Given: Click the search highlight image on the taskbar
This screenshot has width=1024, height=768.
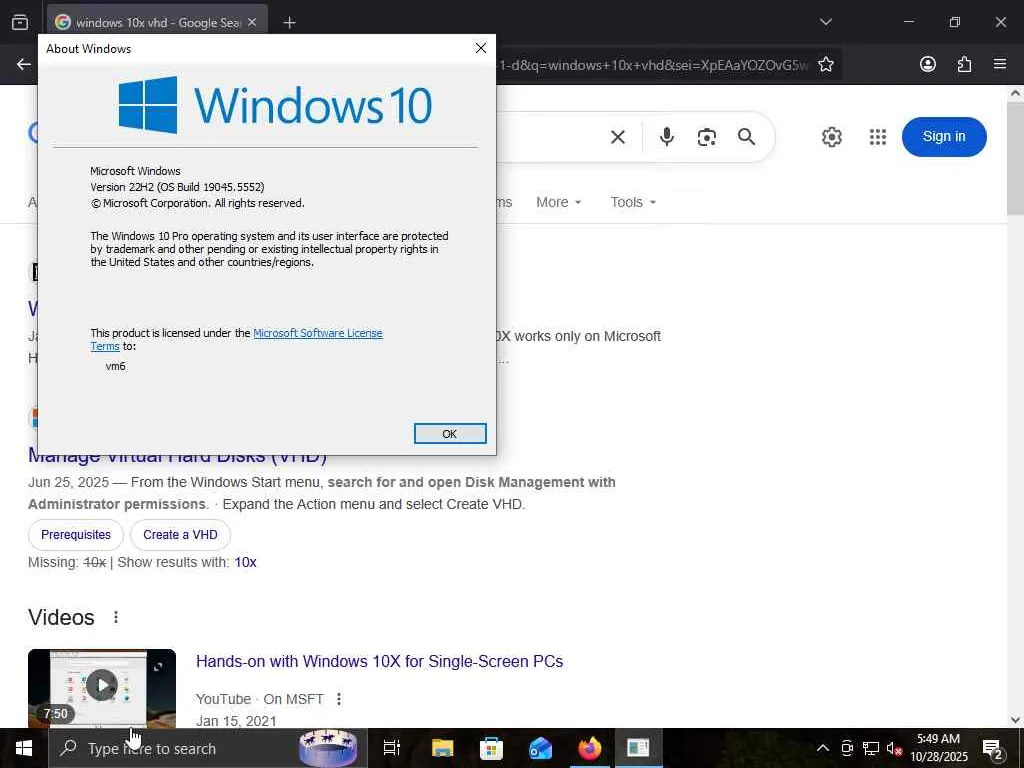Looking at the screenshot, I should (328, 748).
